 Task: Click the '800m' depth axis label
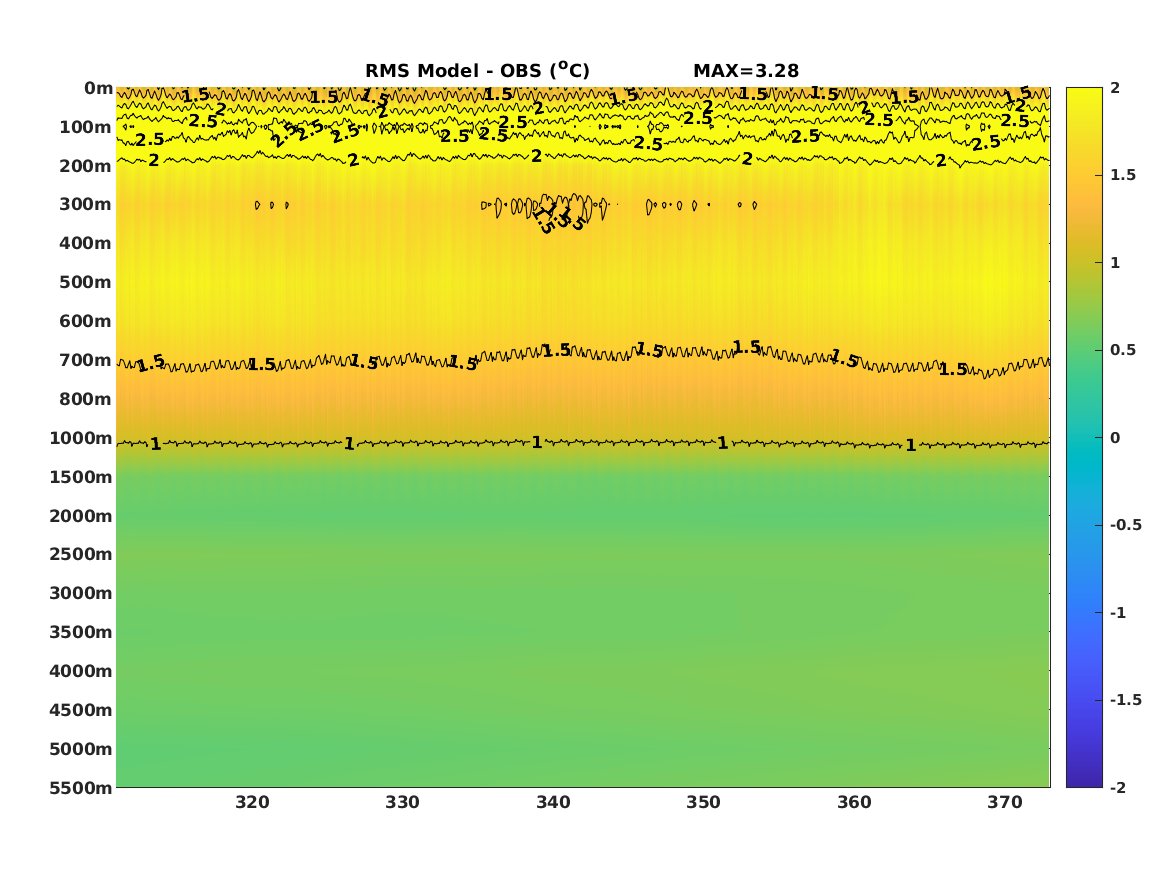pos(86,399)
